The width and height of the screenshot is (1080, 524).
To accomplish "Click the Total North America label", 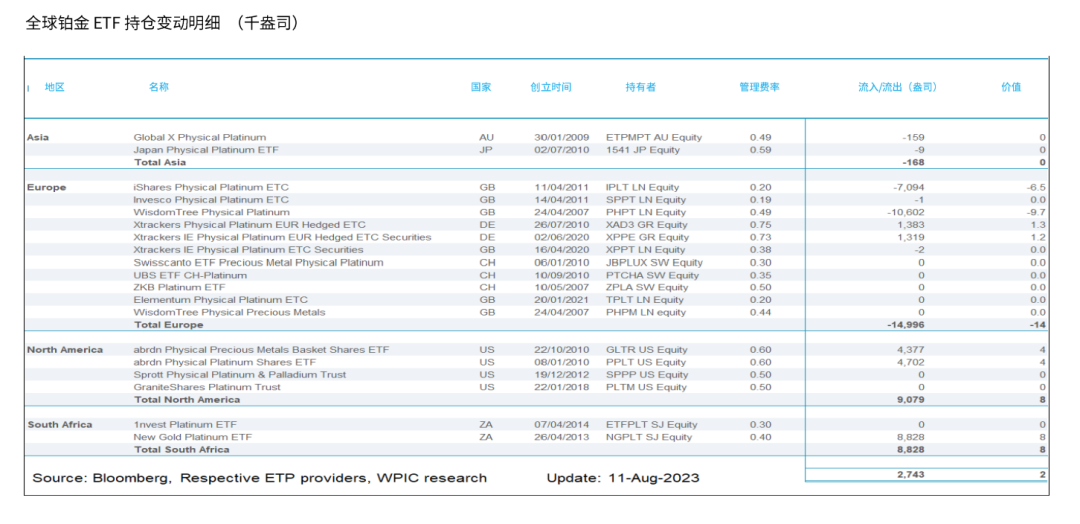I will (x=187, y=399).
